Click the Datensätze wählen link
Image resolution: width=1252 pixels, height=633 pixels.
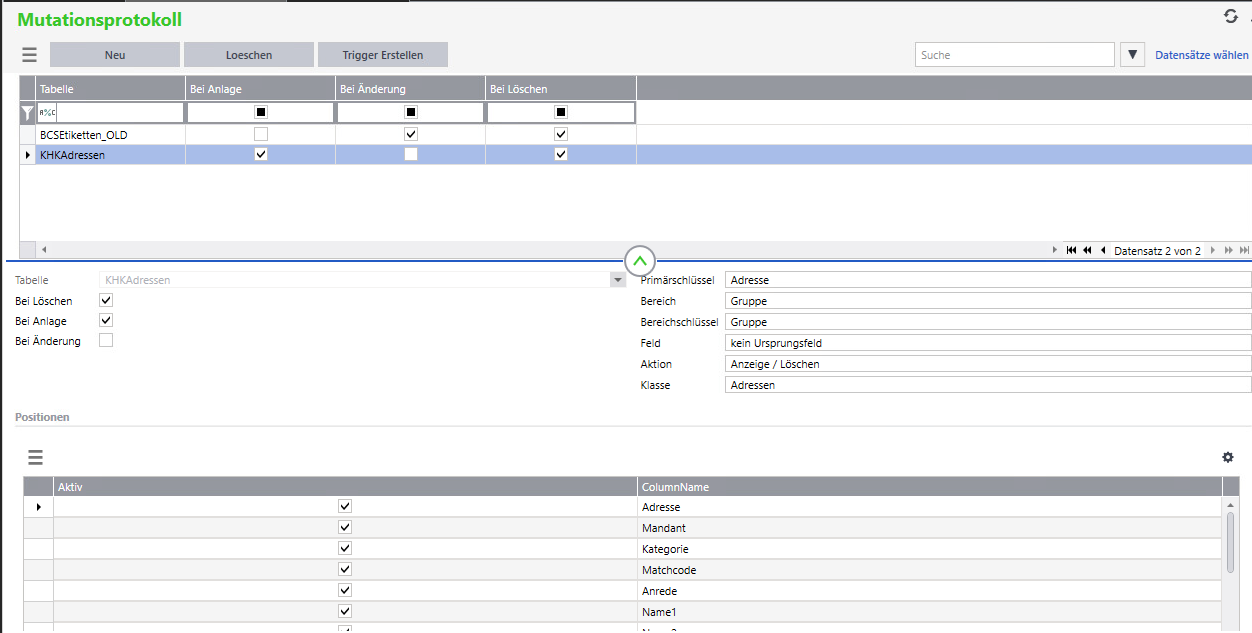pos(1202,55)
